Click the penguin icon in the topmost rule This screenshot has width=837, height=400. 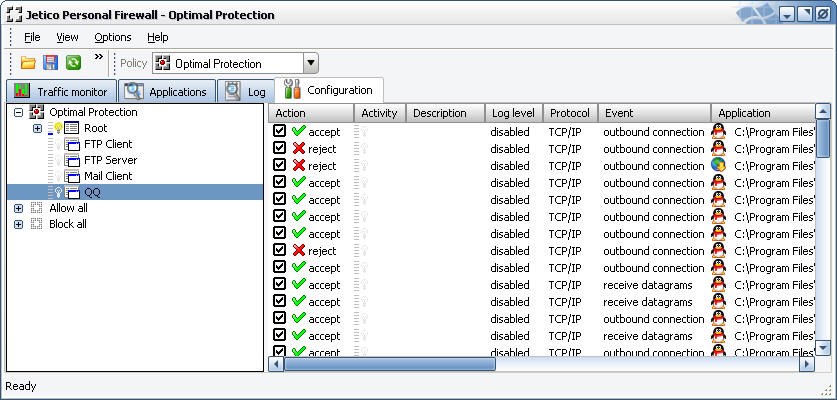(x=718, y=131)
